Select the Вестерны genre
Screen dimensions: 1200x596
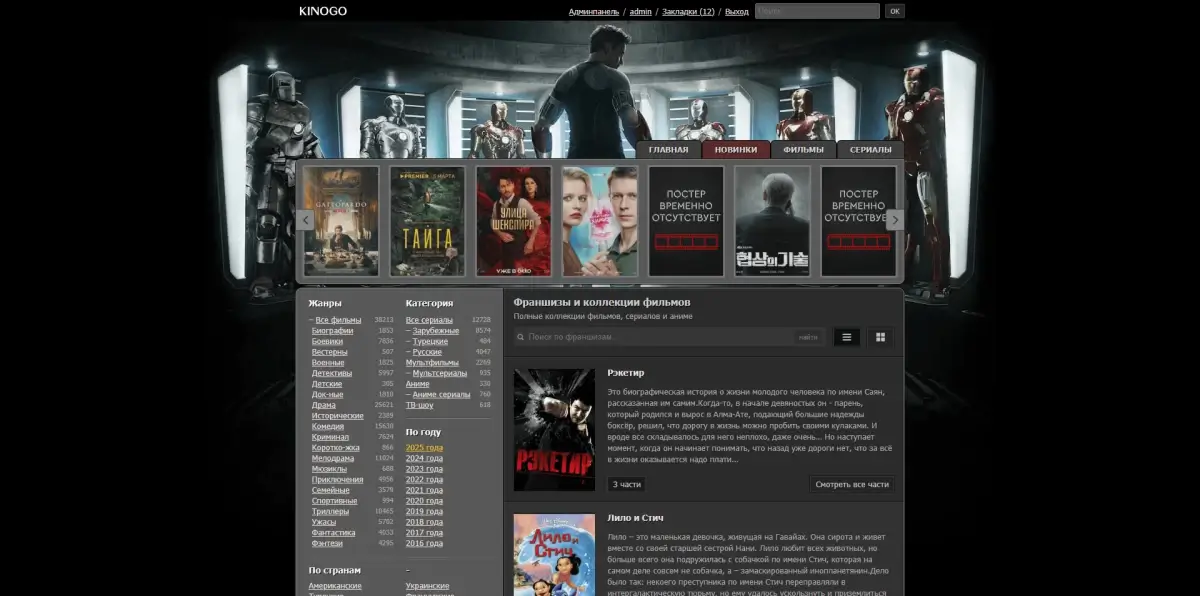point(330,352)
